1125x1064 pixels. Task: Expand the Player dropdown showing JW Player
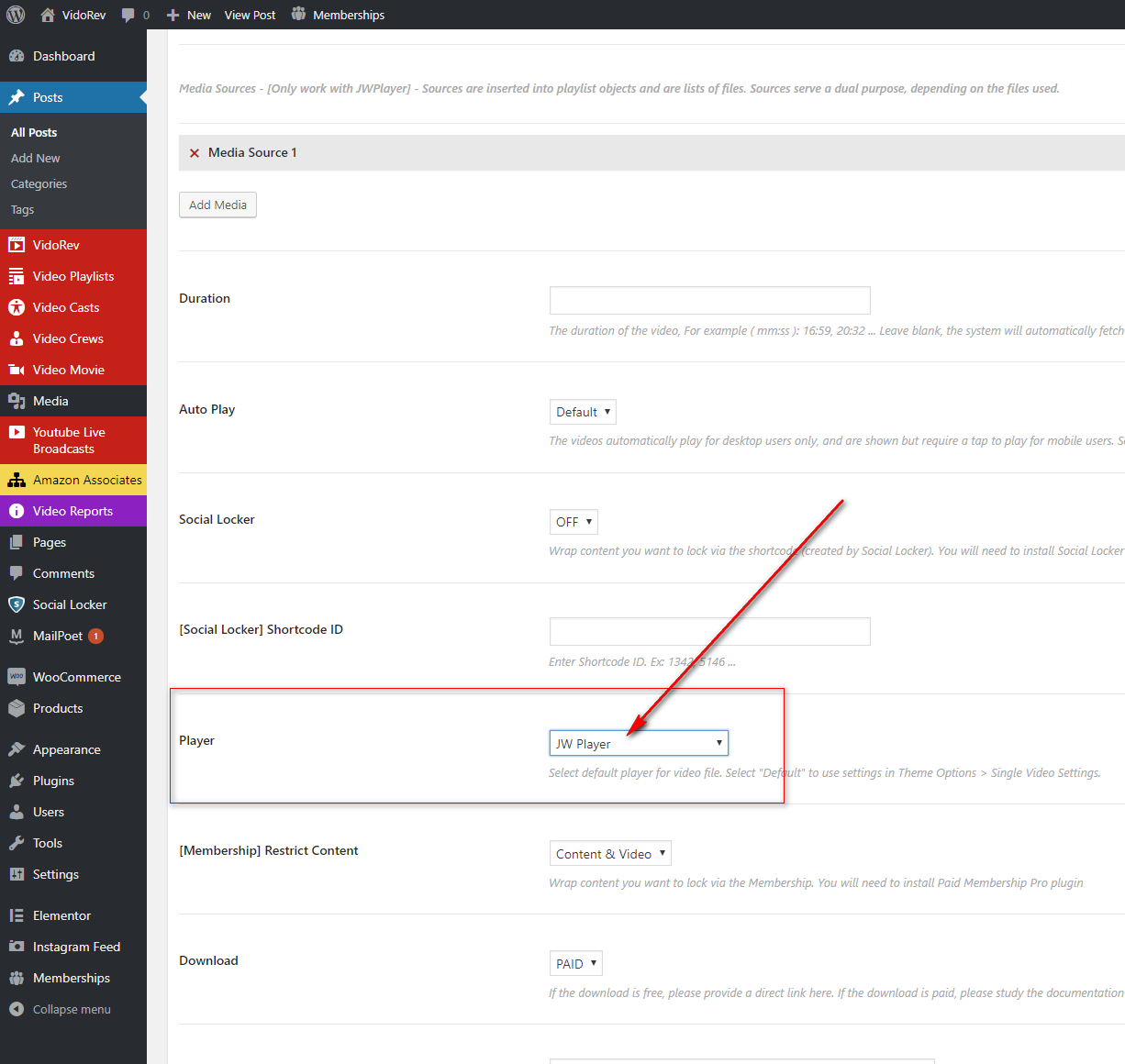click(639, 743)
